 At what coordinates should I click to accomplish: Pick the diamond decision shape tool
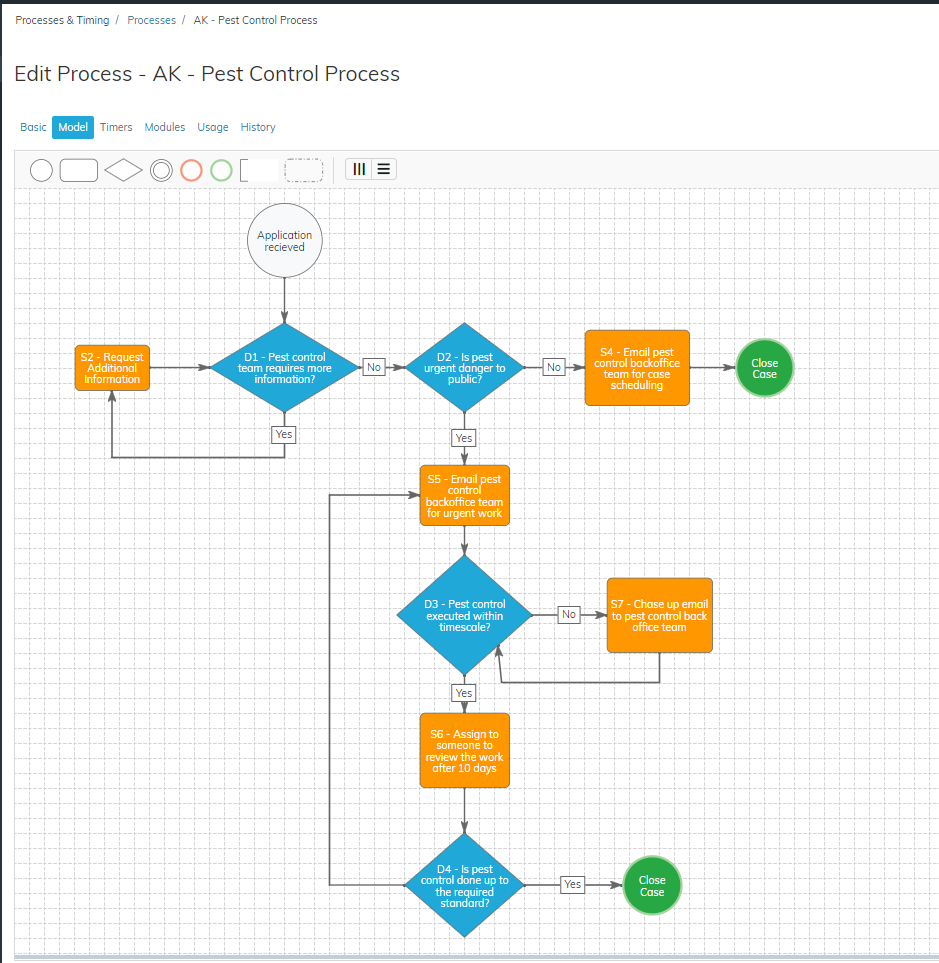pyautogui.click(x=123, y=170)
